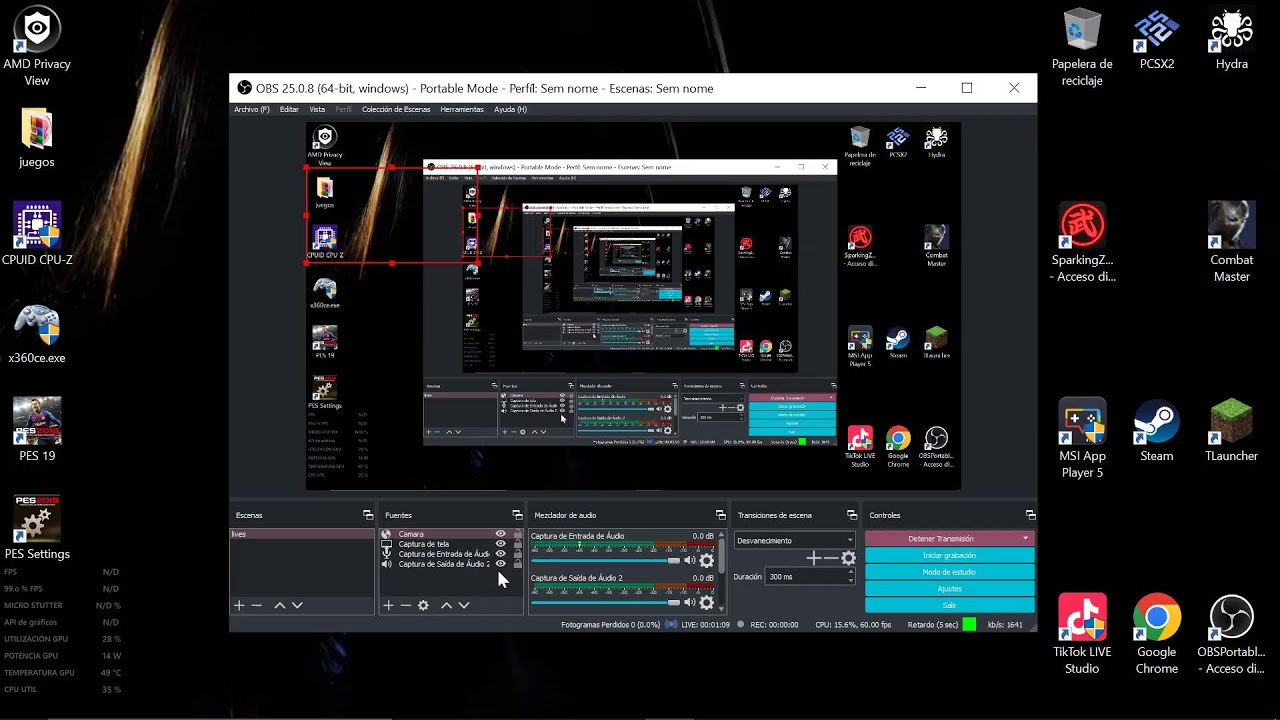Open TLauncher desktop shortcut
The image size is (1280, 720).
[1232, 431]
